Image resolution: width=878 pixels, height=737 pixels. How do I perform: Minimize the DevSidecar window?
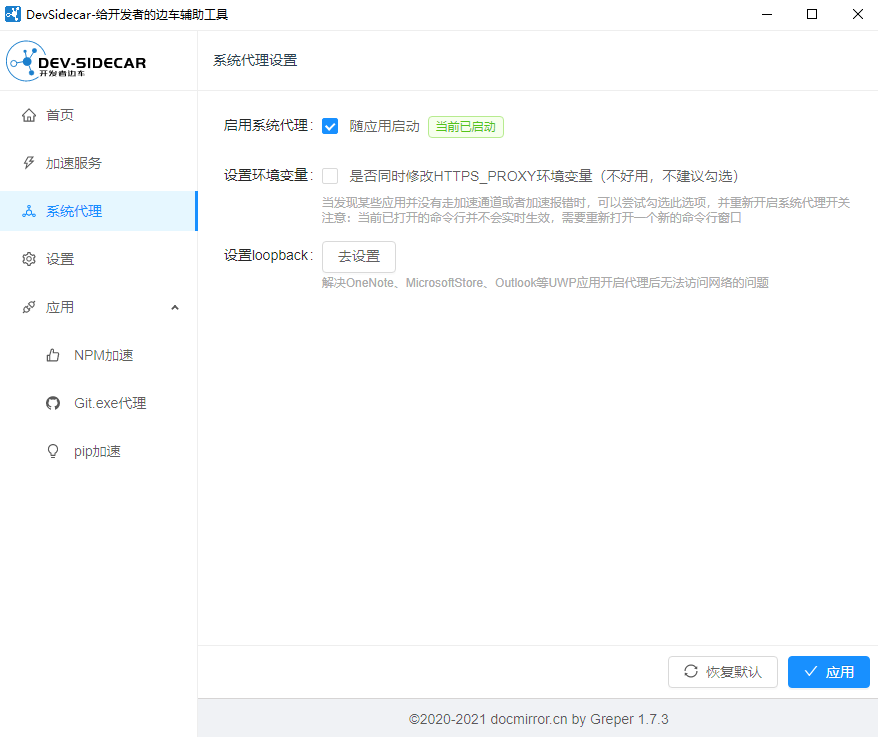tap(767, 15)
